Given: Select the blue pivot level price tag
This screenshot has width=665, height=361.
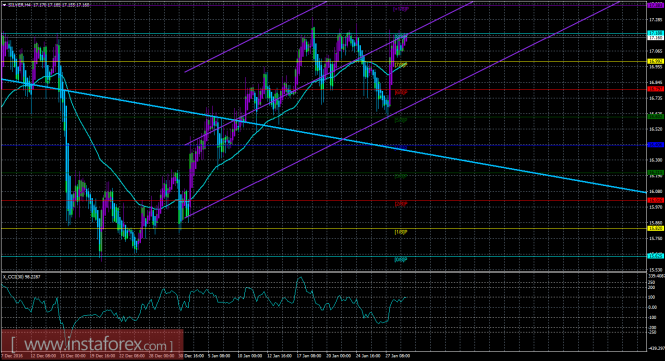Looking at the screenshot, I should 656,145.
